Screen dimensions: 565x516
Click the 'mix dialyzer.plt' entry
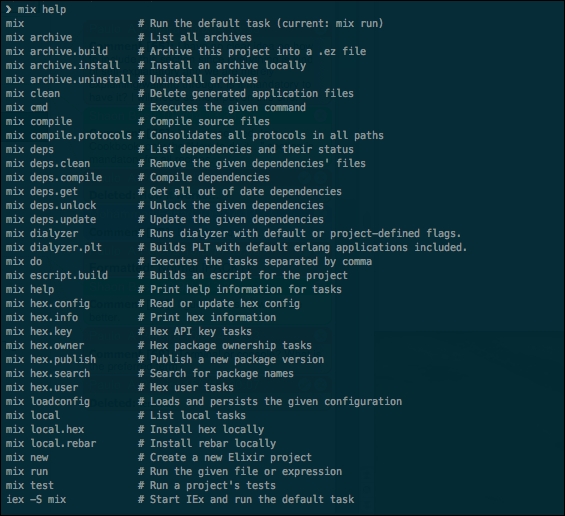54,248
